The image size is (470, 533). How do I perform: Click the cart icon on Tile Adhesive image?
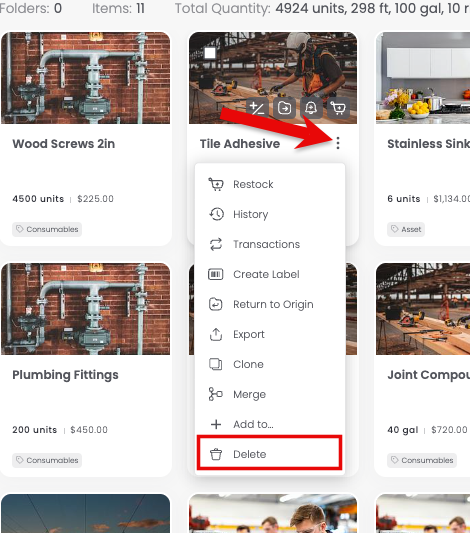click(x=338, y=108)
